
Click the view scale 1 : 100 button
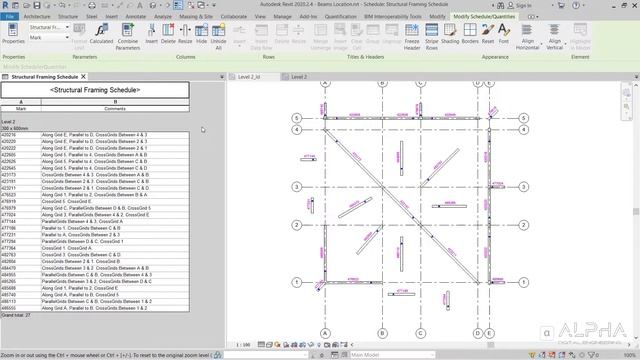coord(243,345)
